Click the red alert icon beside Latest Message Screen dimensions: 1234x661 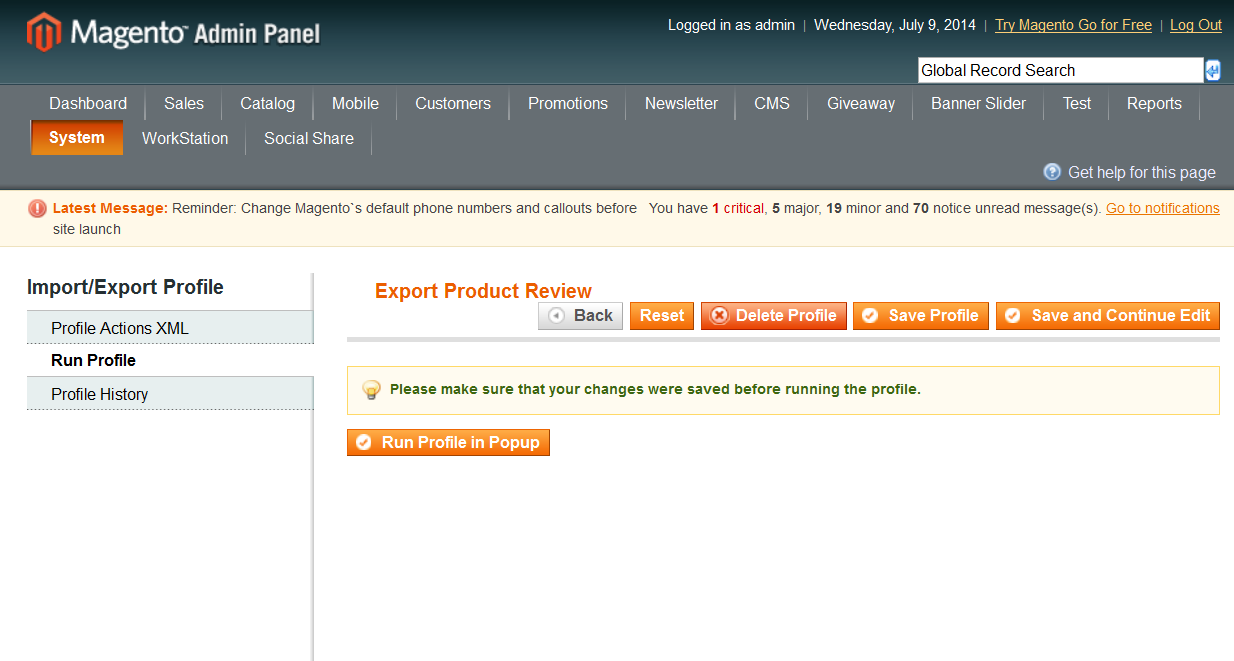coord(37,208)
